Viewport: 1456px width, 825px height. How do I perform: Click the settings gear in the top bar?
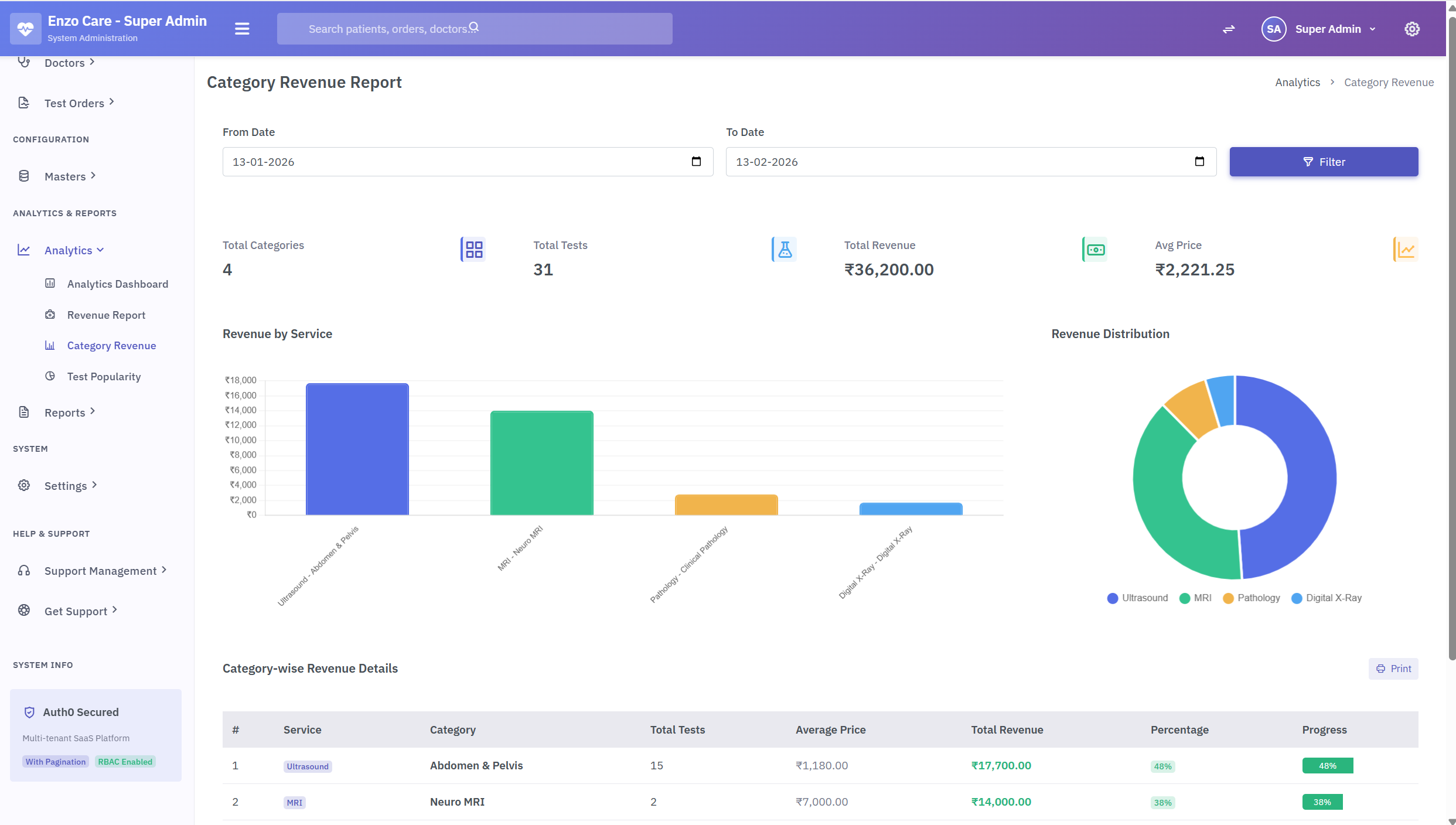pyautogui.click(x=1412, y=29)
